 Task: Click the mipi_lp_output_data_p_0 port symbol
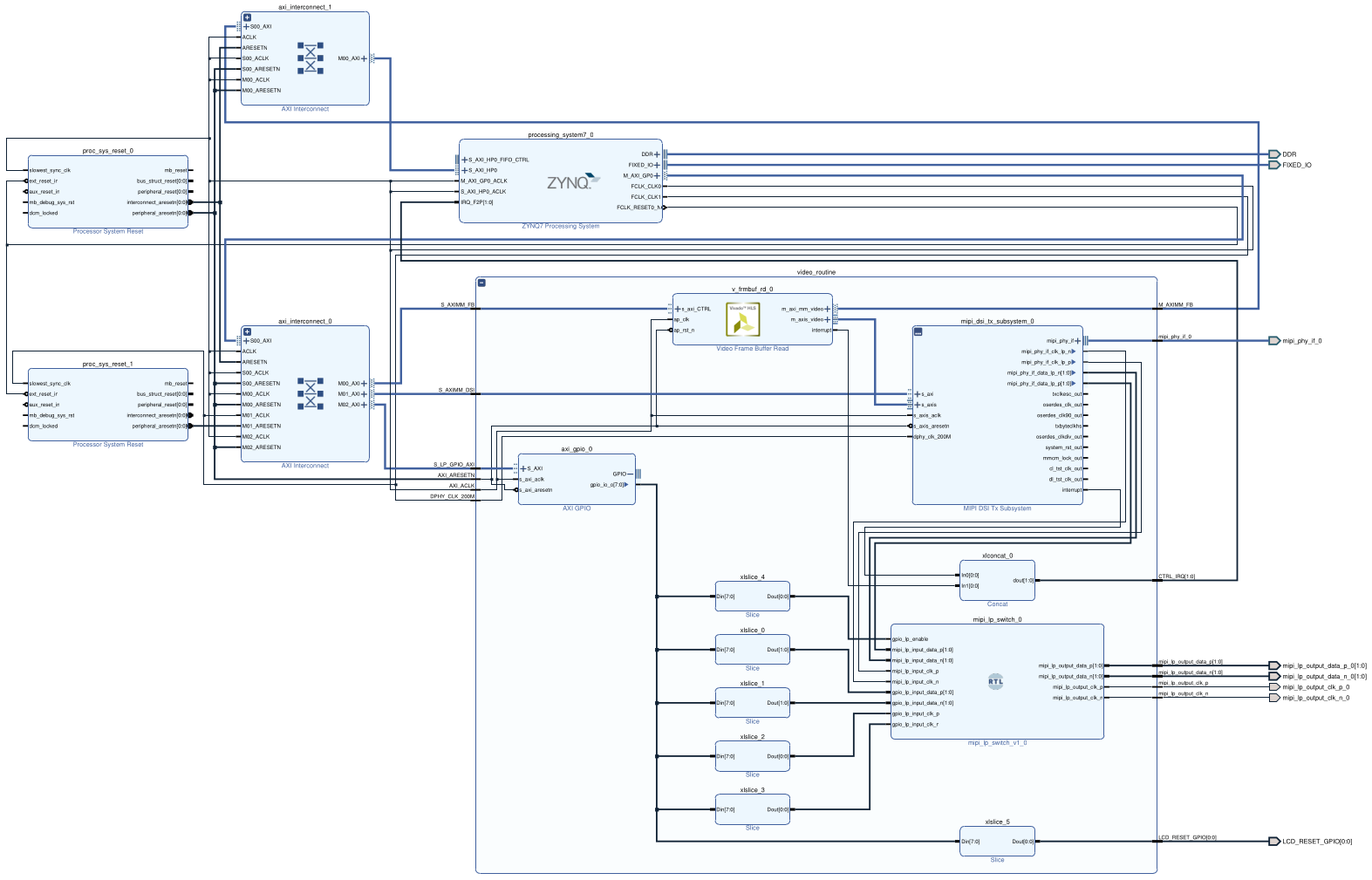(x=1273, y=665)
